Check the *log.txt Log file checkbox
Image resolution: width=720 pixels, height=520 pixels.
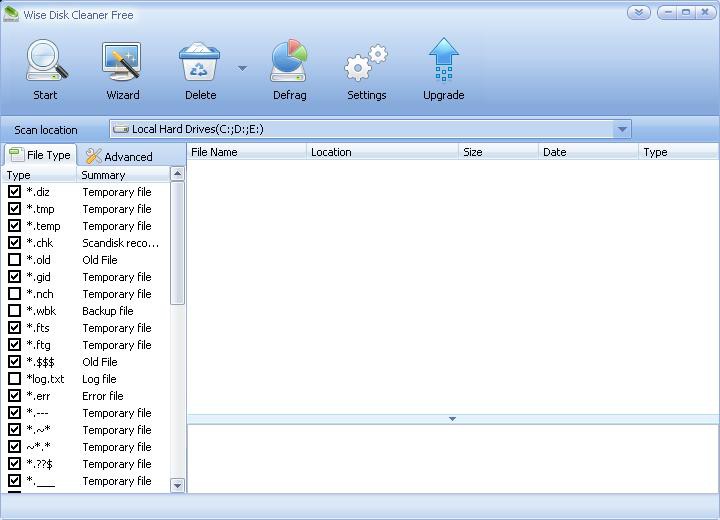point(15,379)
